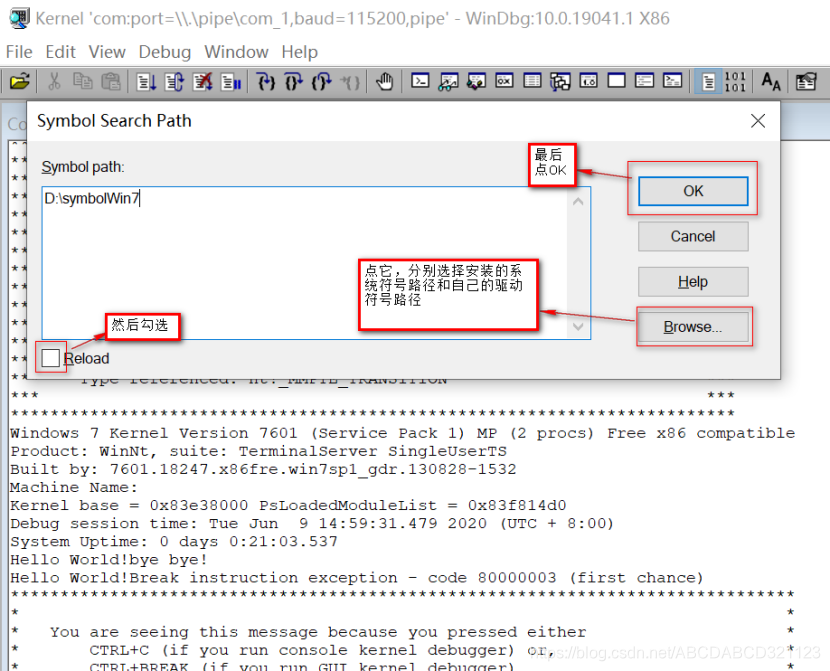Open the Registers window (0x icon)
Image resolution: width=830 pixels, height=671 pixels.
(504, 81)
